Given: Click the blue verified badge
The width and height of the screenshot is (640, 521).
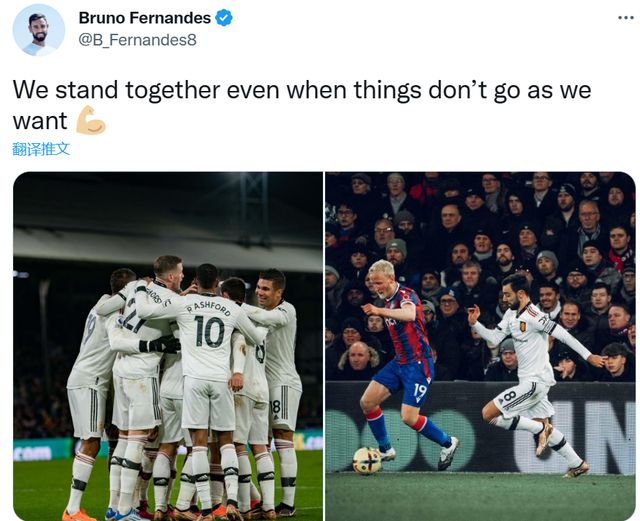Looking at the screenshot, I should click(x=224, y=18).
